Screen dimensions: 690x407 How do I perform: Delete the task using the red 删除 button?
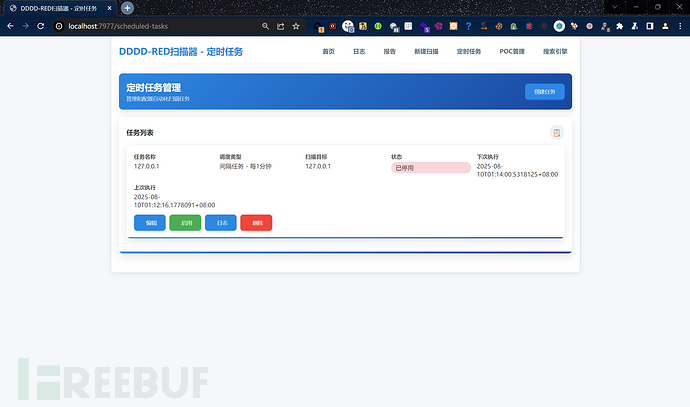coord(256,223)
